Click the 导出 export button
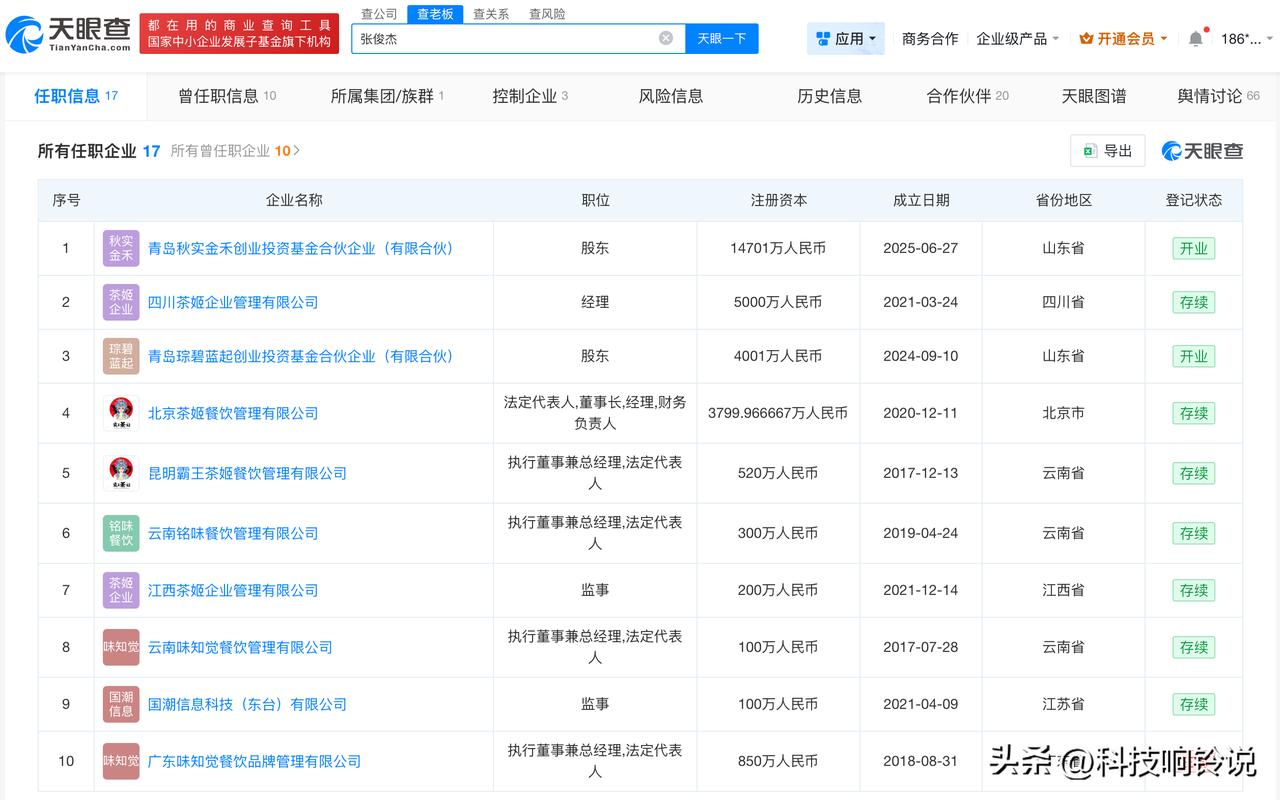This screenshot has width=1280, height=800. [x=1107, y=151]
